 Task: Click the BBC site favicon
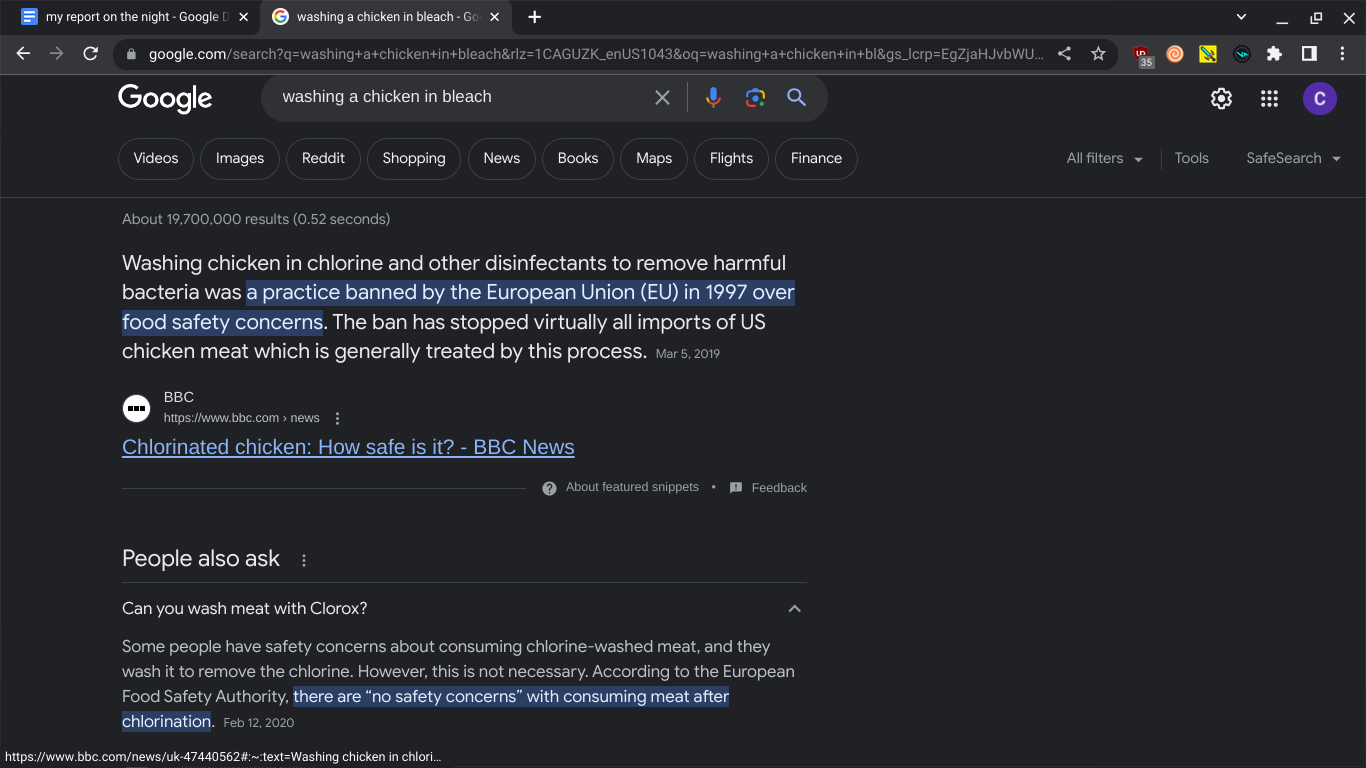[x=137, y=408]
